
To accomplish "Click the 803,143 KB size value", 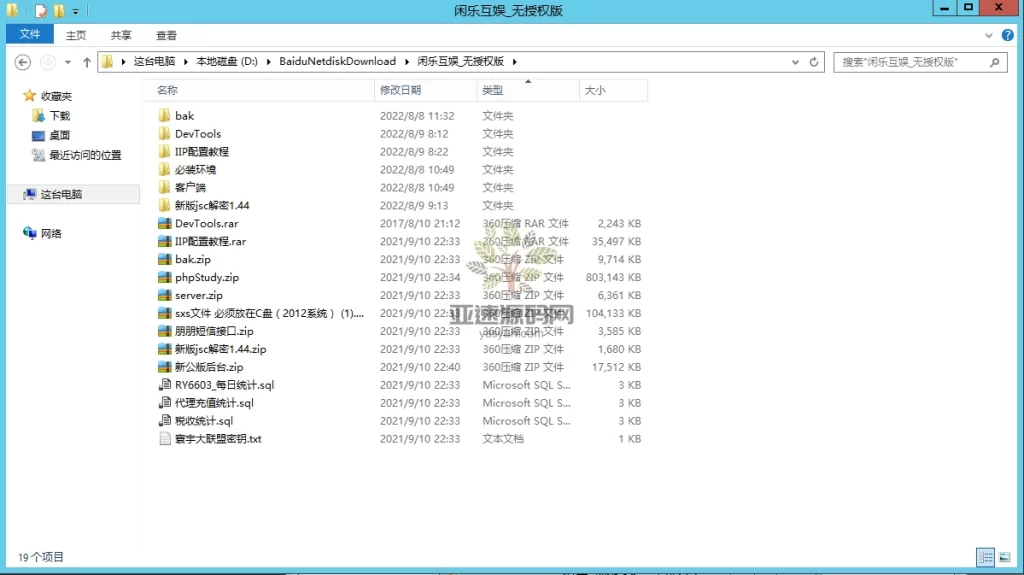I will (613, 277).
